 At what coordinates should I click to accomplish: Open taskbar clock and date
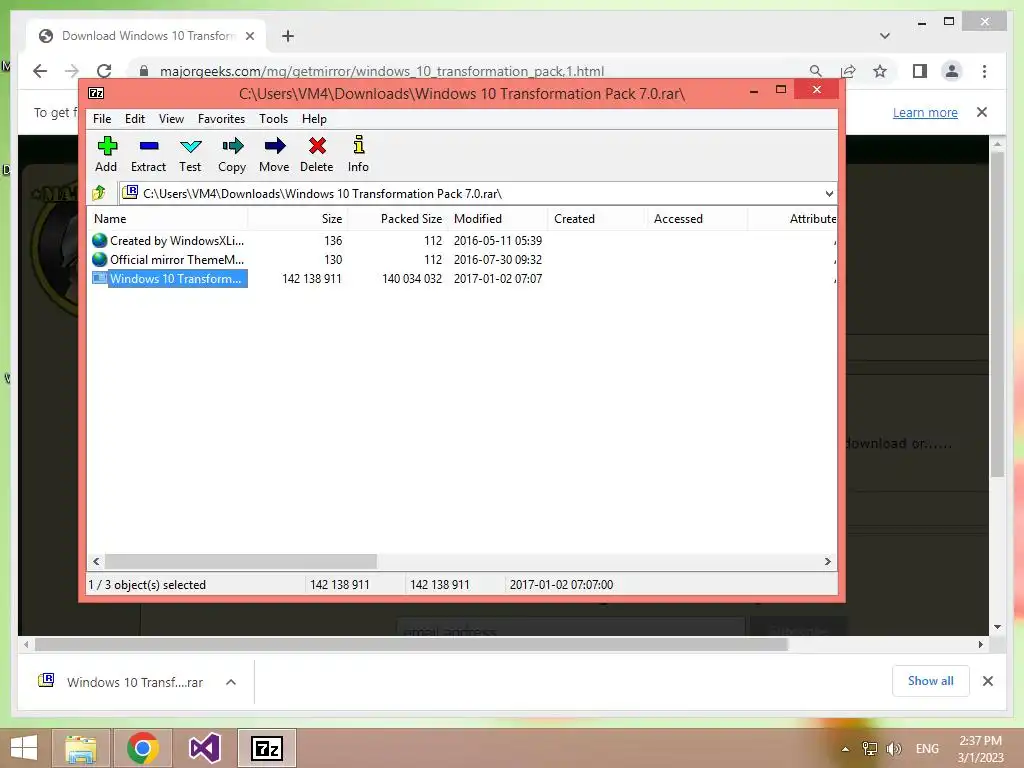[x=980, y=748]
